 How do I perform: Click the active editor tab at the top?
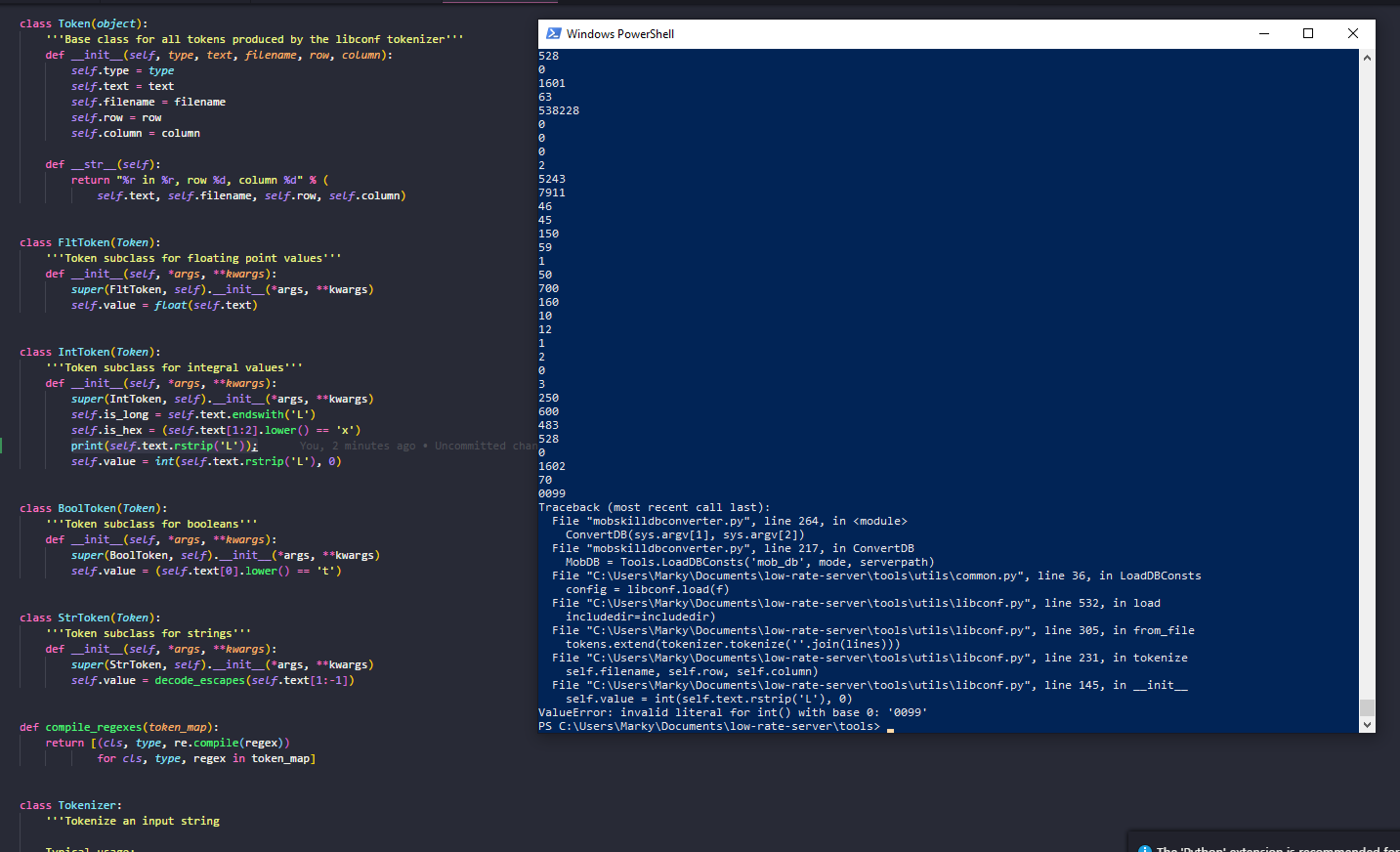pyautogui.click(x=498, y=3)
